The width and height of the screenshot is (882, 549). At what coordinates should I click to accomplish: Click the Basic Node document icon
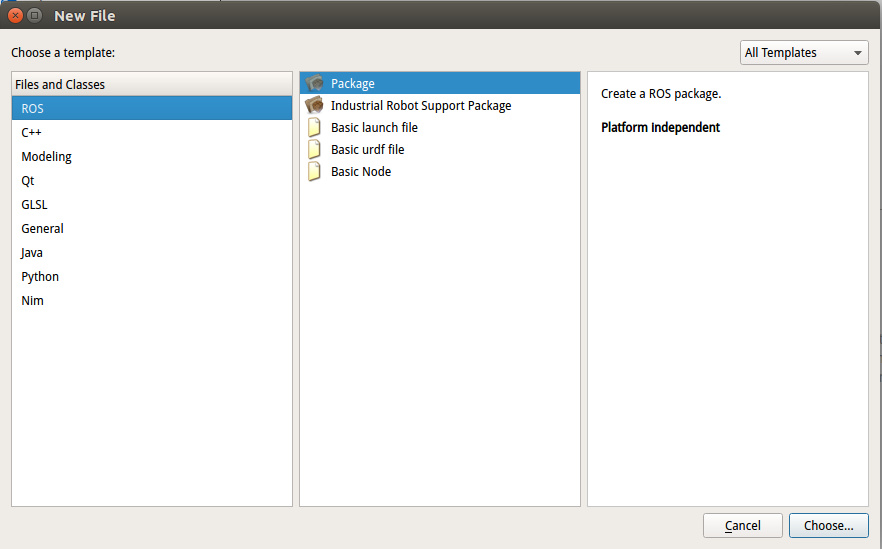(314, 172)
